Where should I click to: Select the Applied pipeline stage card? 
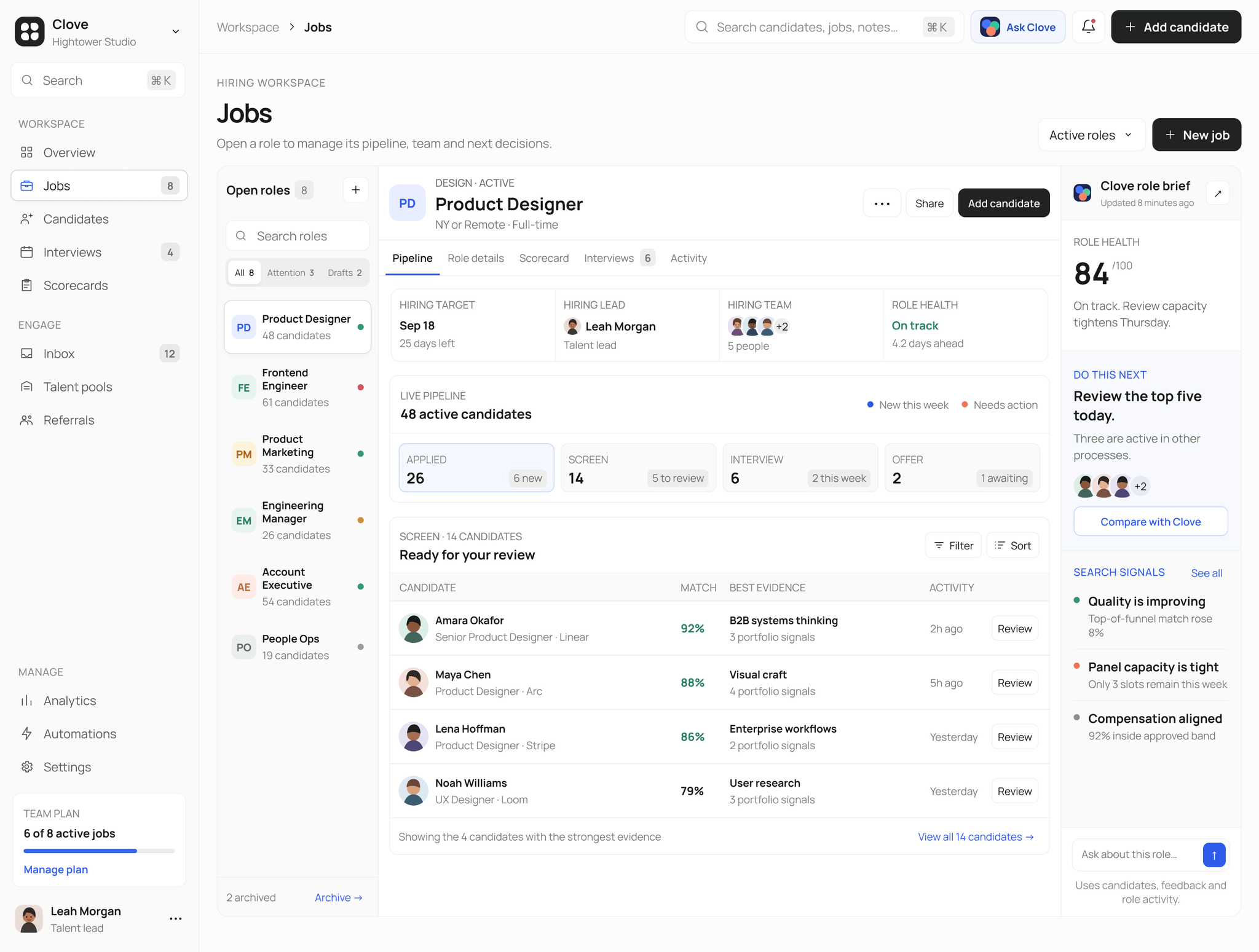[x=476, y=468]
